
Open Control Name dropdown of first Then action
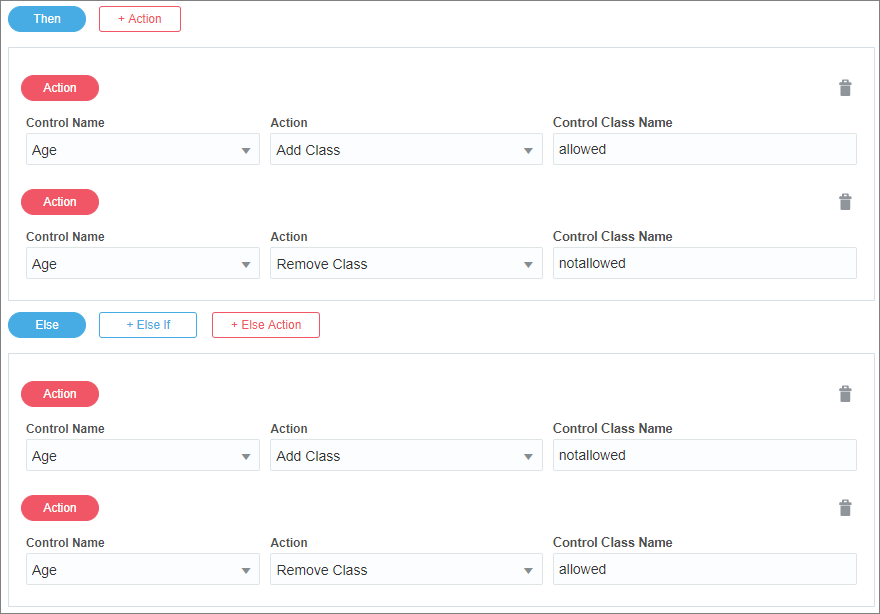[142, 150]
